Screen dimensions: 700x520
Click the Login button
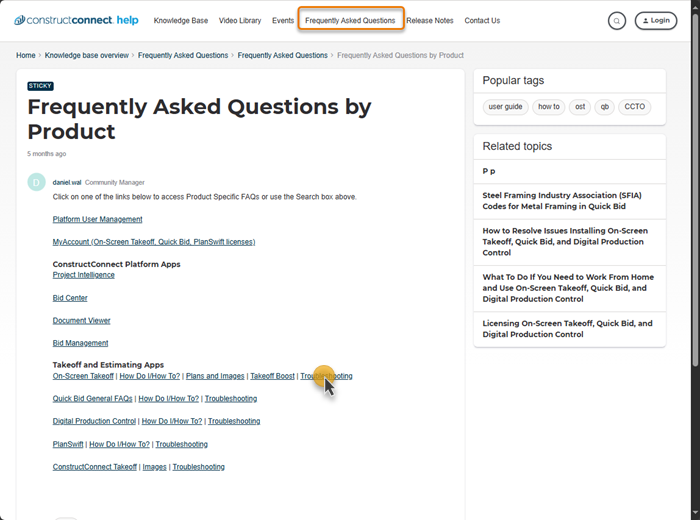point(656,21)
